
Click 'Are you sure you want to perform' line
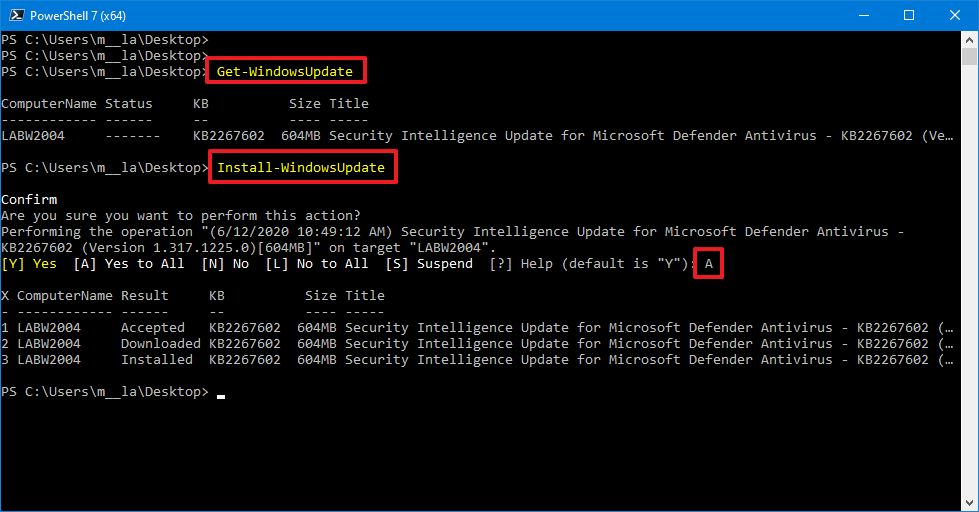pyautogui.click(x=181, y=215)
